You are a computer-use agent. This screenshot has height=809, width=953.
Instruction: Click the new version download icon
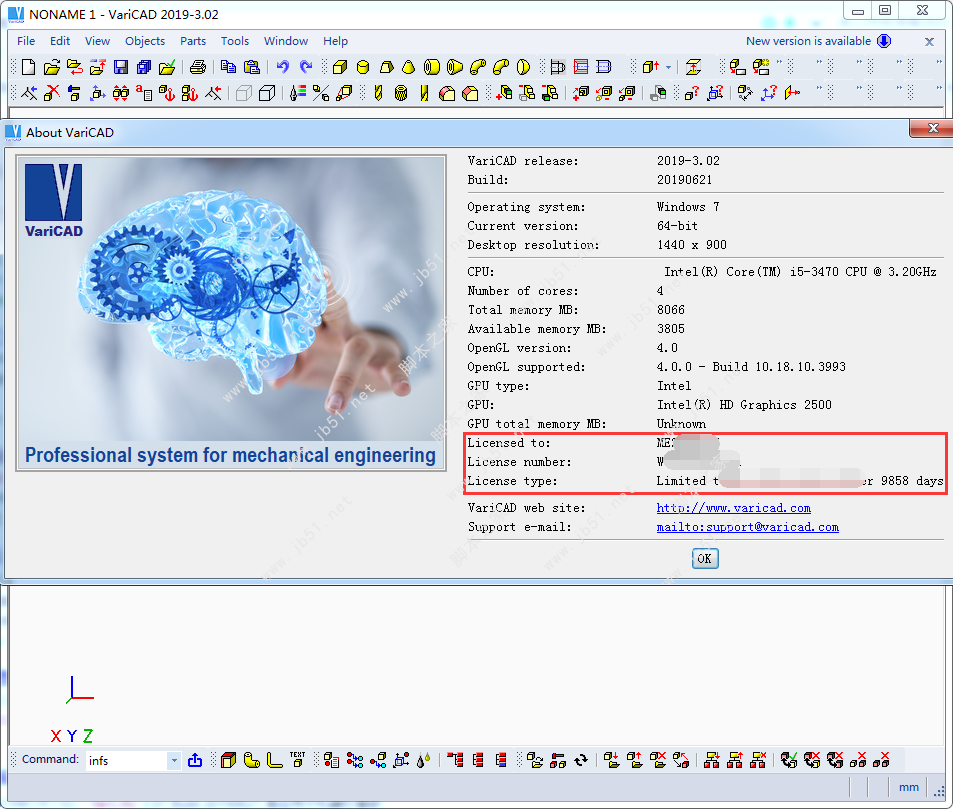point(884,41)
